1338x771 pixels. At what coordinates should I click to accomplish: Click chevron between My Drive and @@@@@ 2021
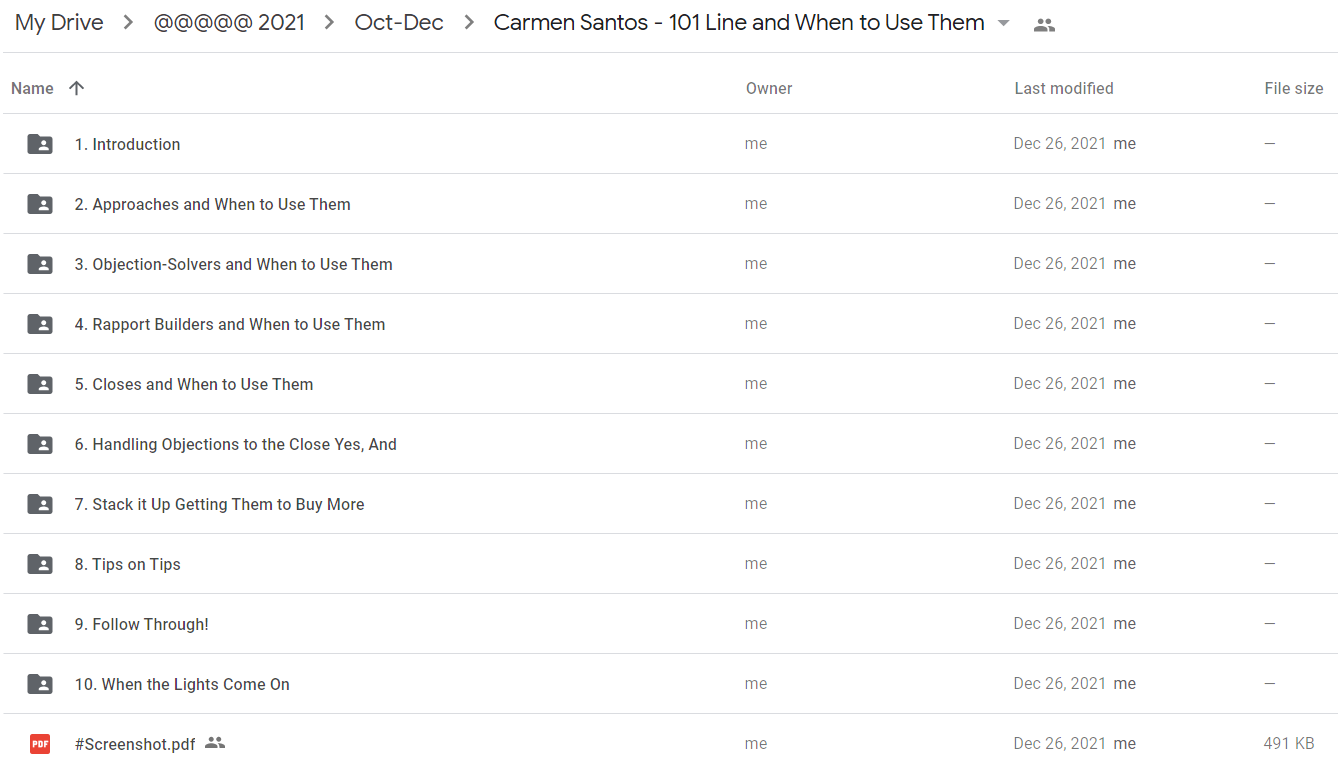tap(128, 23)
